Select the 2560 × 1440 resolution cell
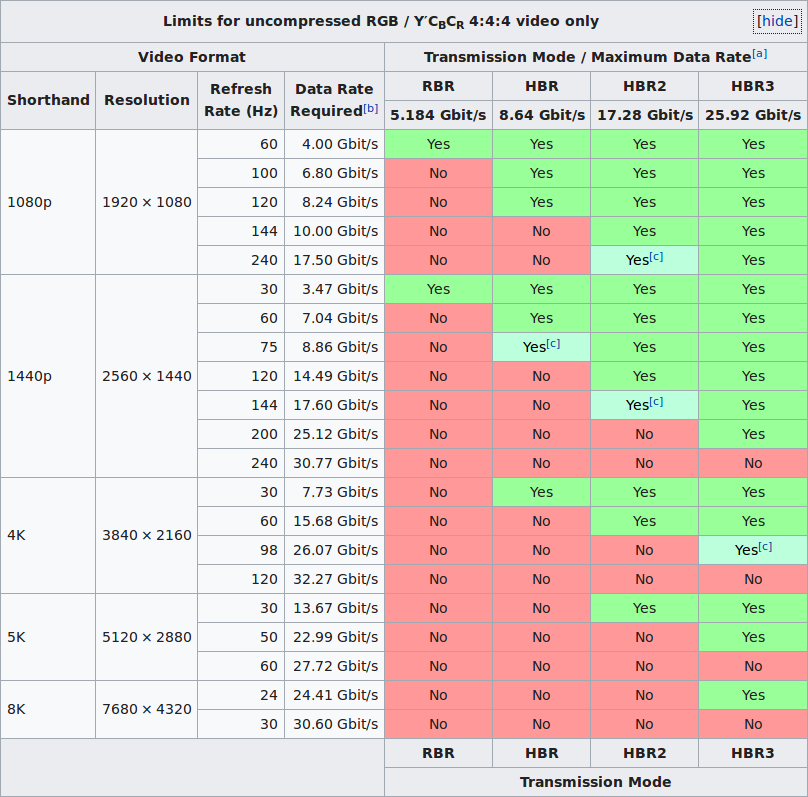808x797 pixels. [x=147, y=376]
